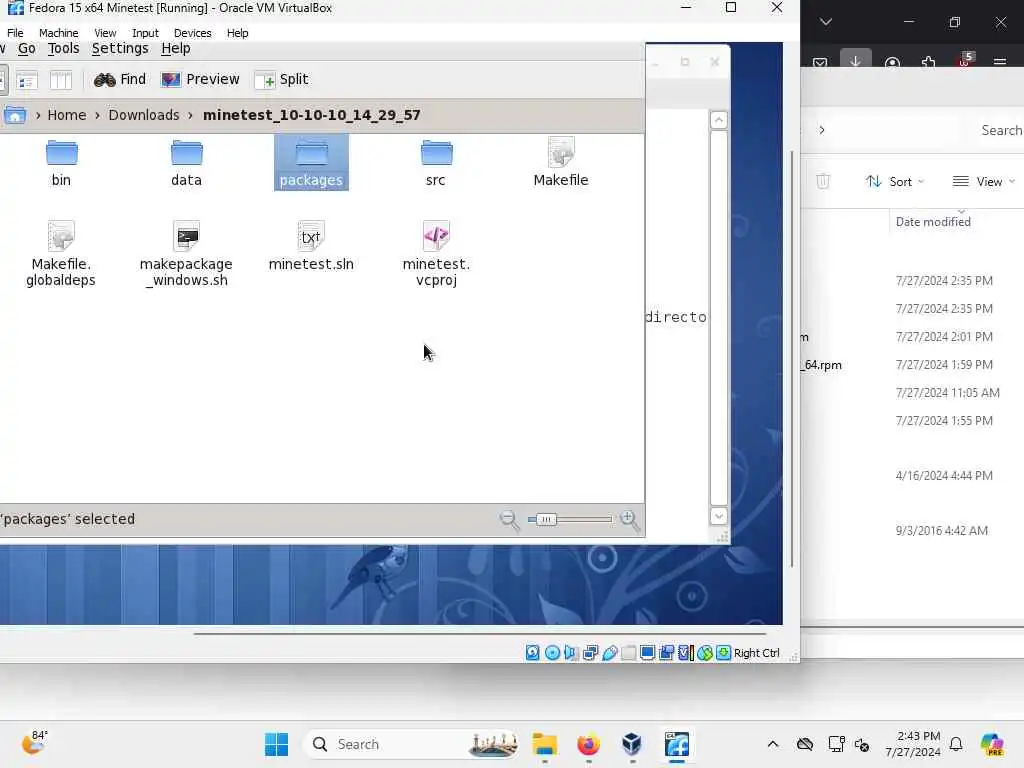1024x768 pixels.
Task: Open Firefox downloads panel icon
Action: click(x=856, y=59)
